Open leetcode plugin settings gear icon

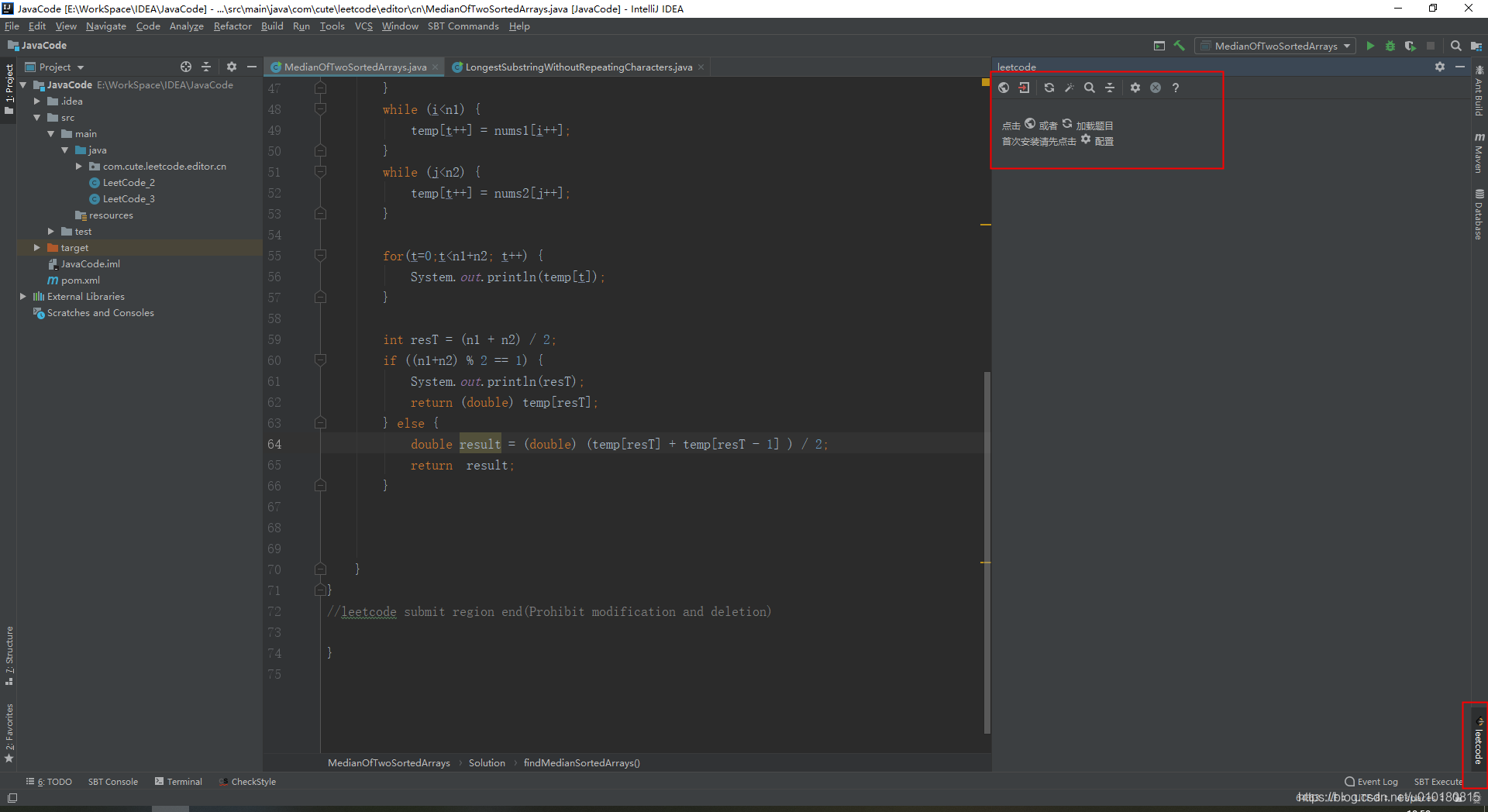[x=1135, y=88]
